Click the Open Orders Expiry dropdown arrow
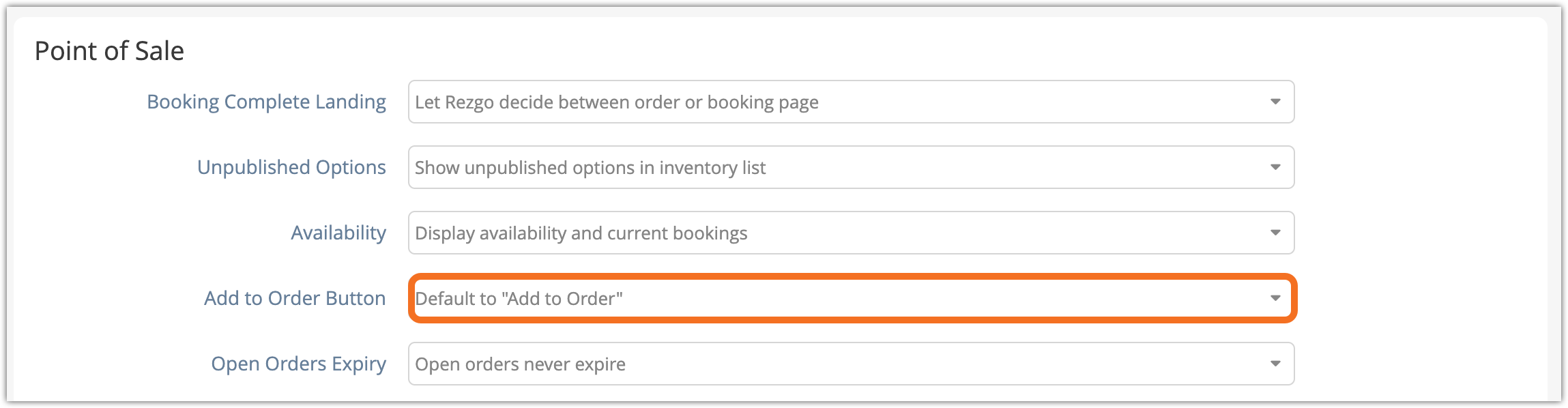 click(x=1275, y=364)
